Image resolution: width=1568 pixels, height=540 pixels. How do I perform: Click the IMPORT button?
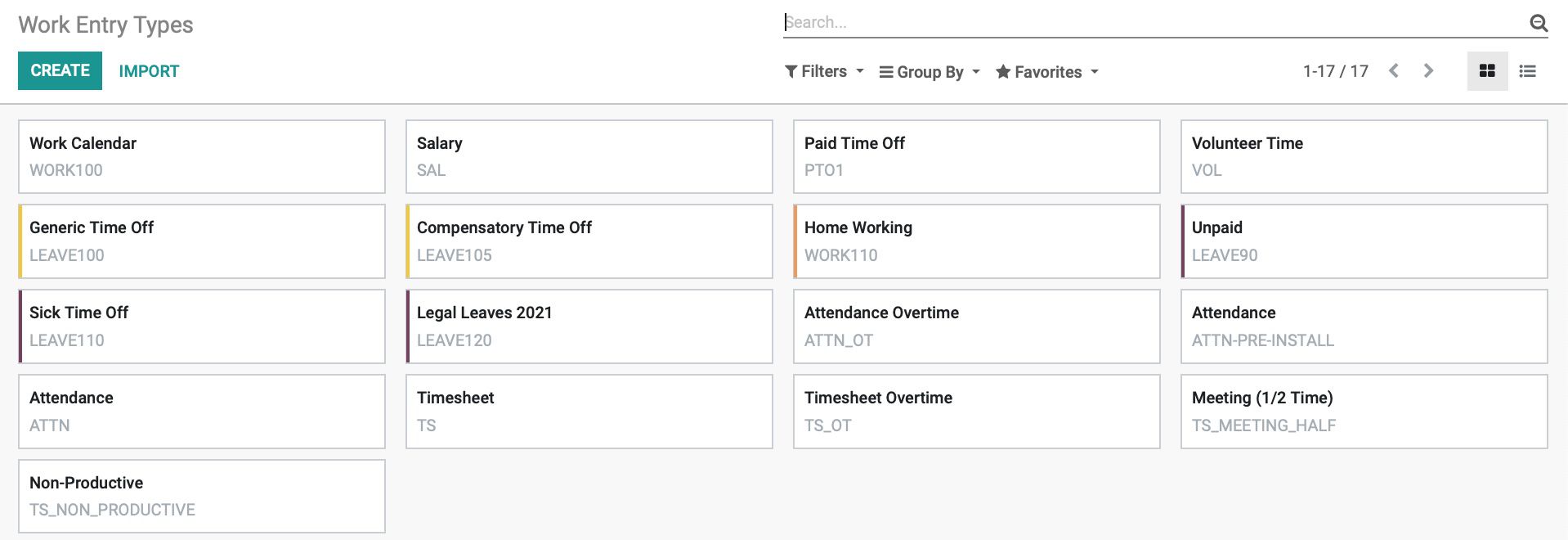pyautogui.click(x=149, y=71)
